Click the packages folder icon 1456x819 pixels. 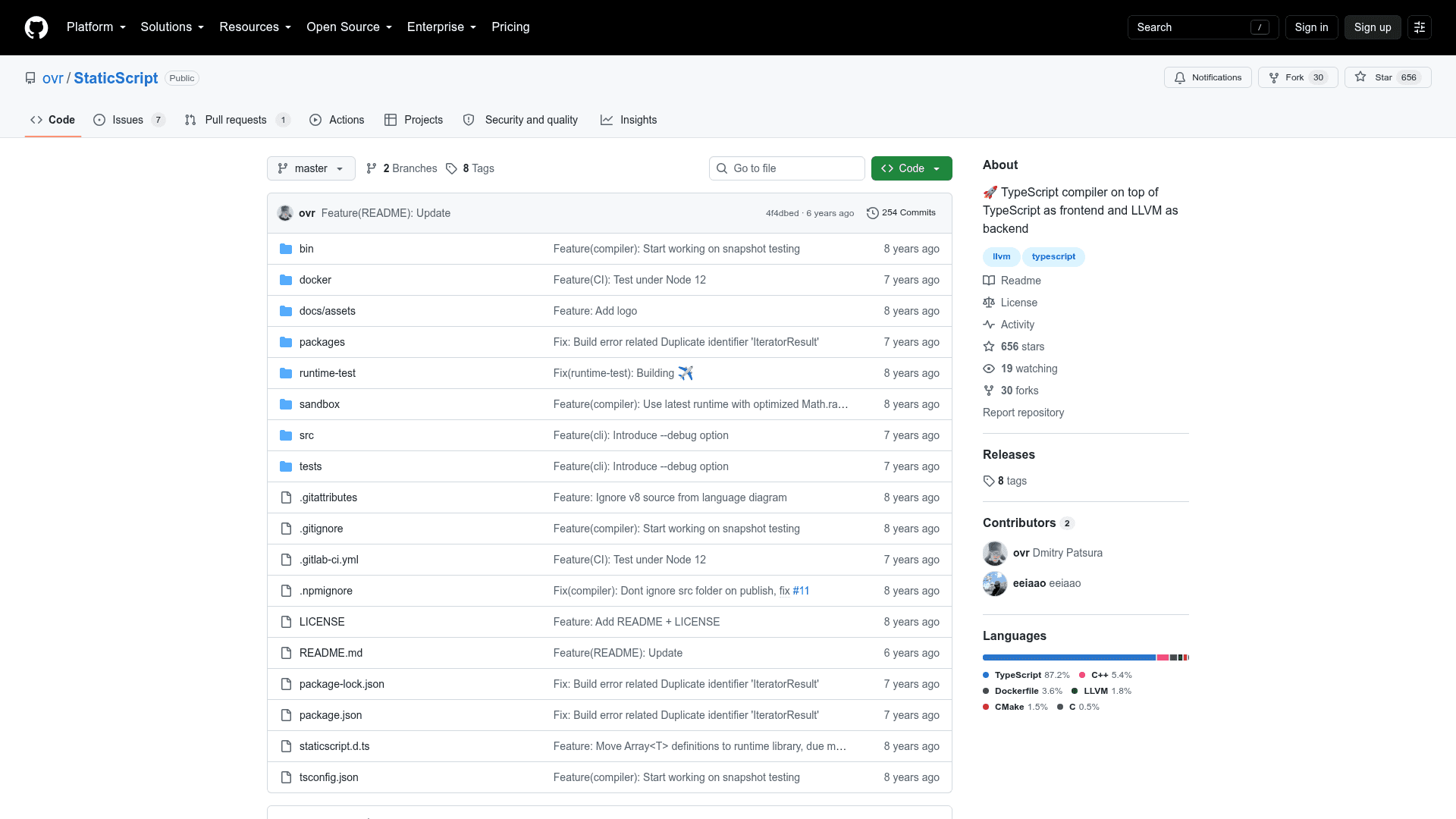[x=286, y=342]
